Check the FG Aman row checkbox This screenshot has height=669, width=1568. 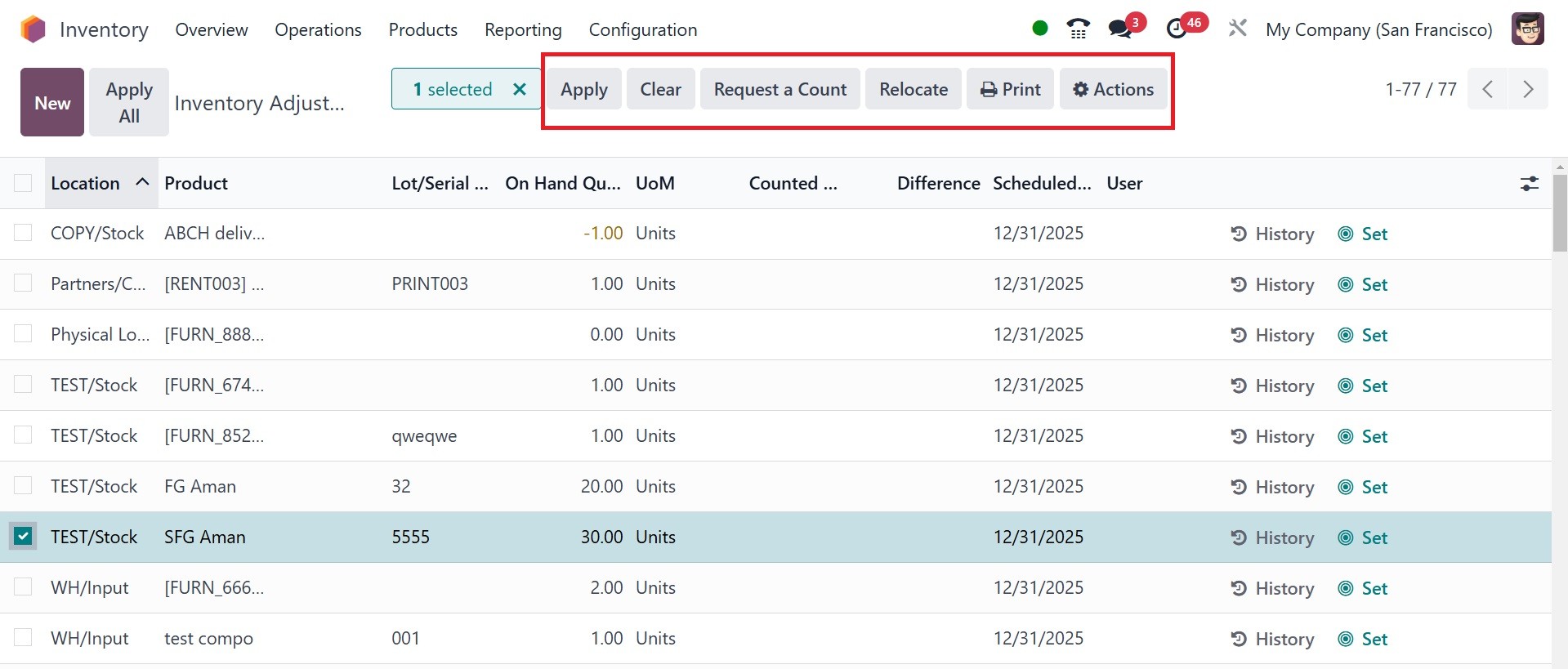[23, 486]
